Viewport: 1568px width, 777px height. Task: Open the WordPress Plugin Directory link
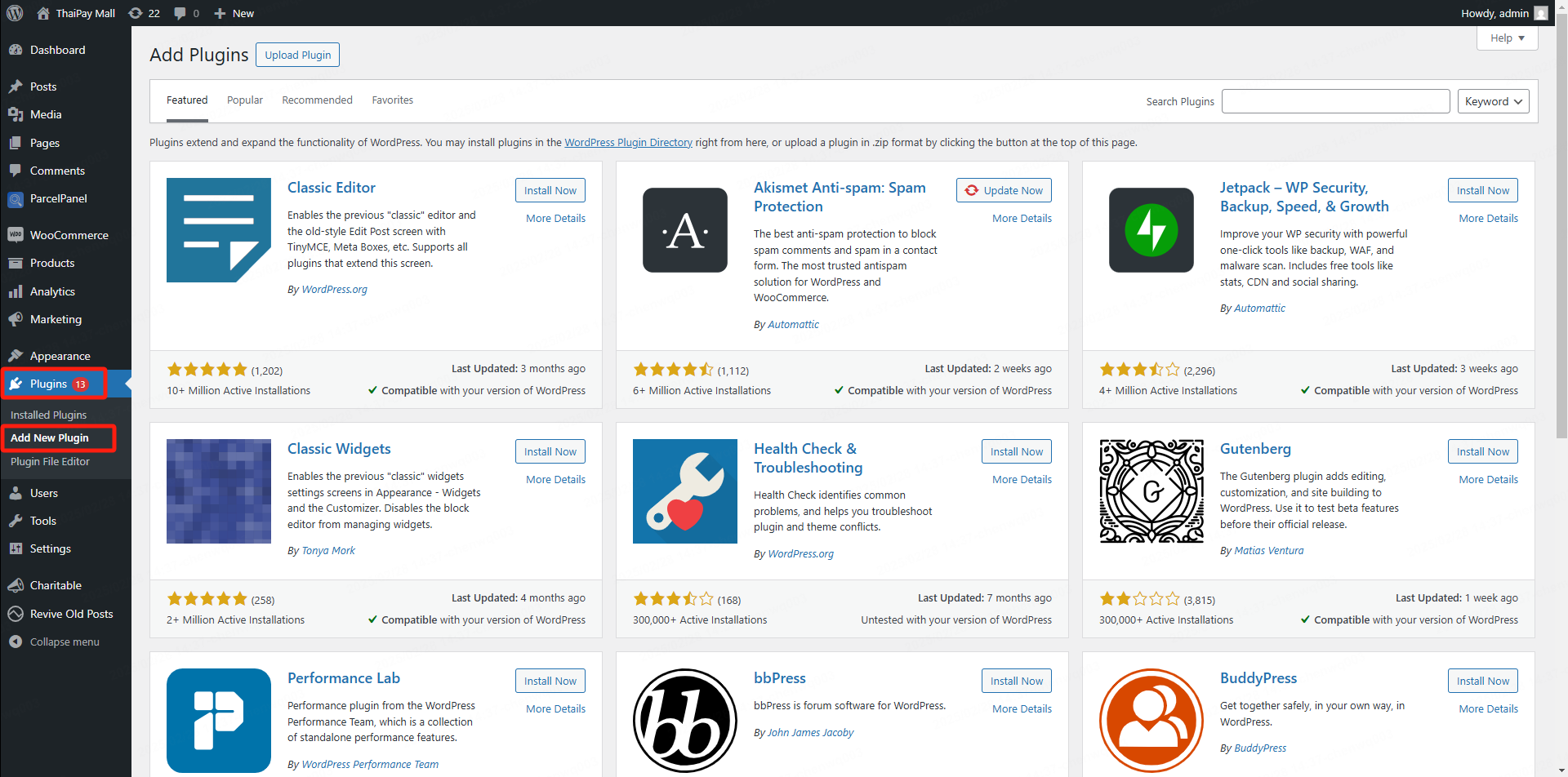628,142
